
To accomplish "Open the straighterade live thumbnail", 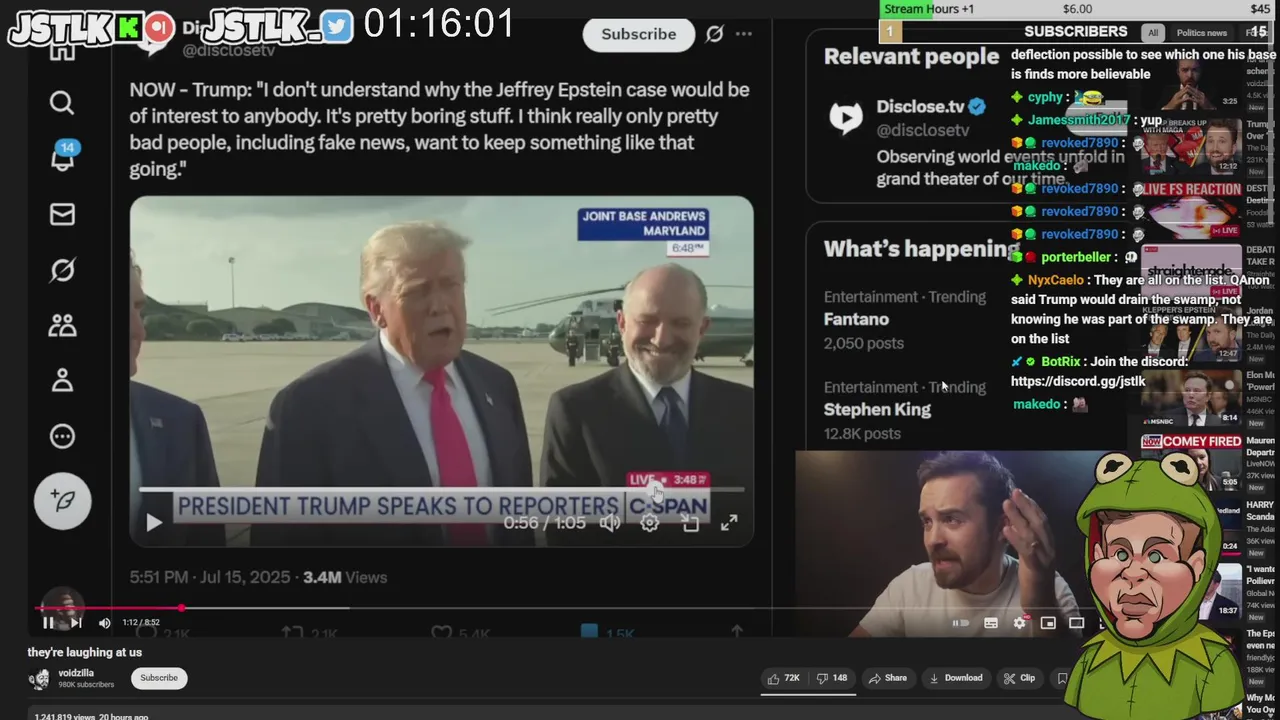I will pyautogui.click(x=1191, y=273).
